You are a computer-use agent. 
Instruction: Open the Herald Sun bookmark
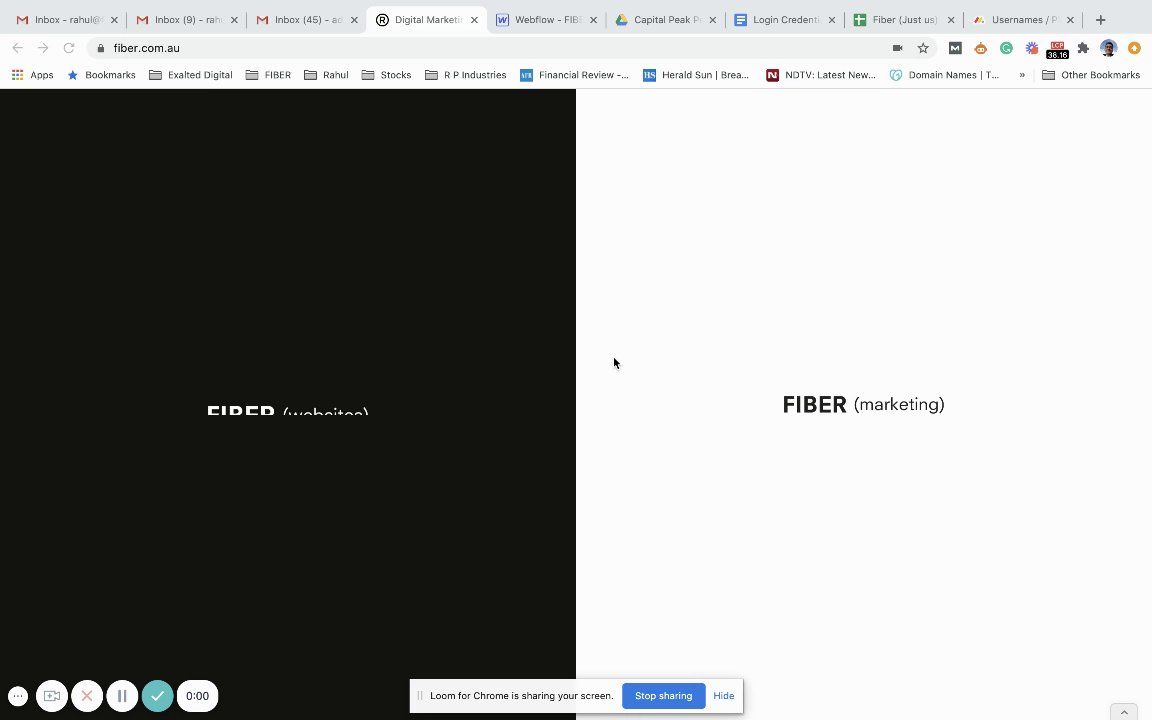coord(696,75)
